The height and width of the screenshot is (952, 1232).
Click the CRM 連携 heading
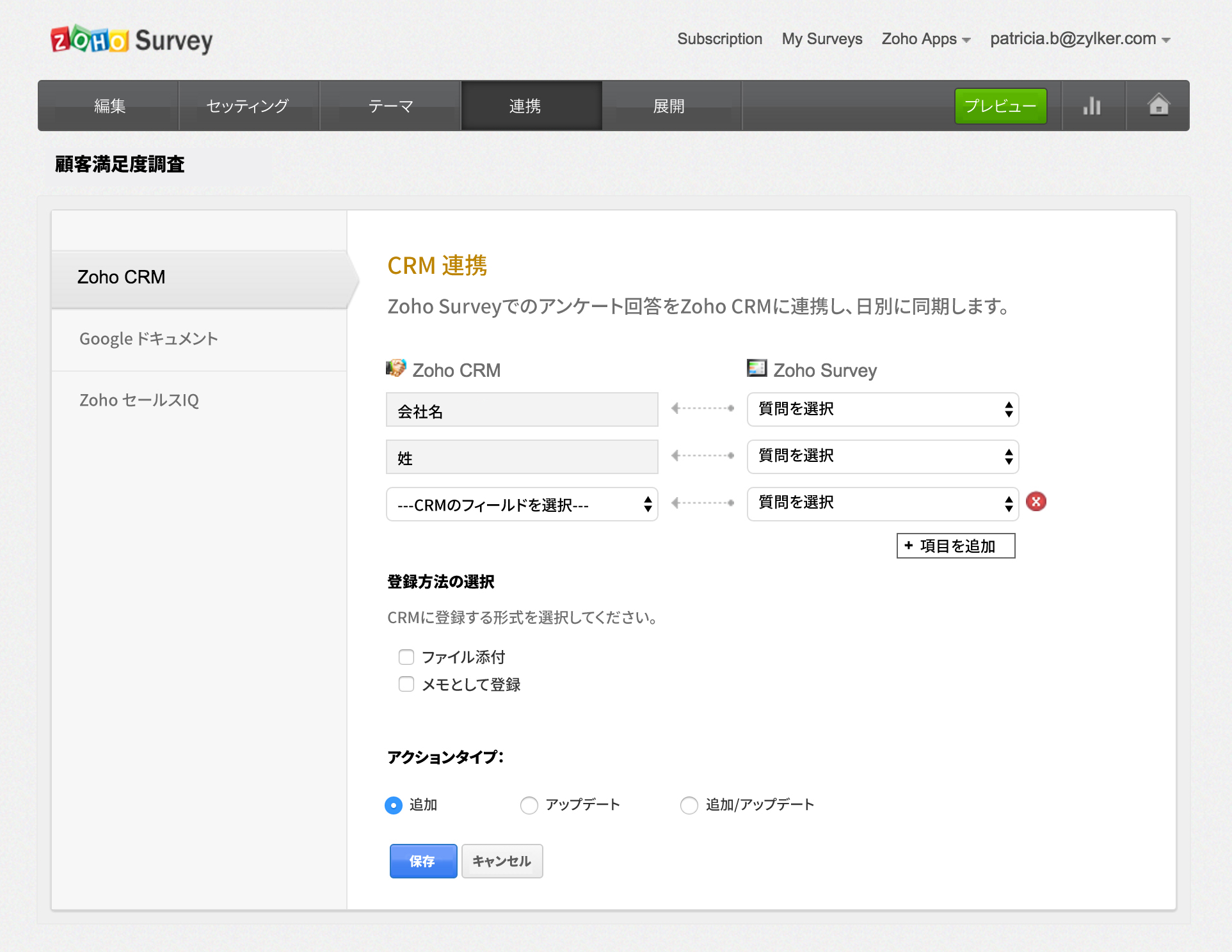click(x=437, y=266)
